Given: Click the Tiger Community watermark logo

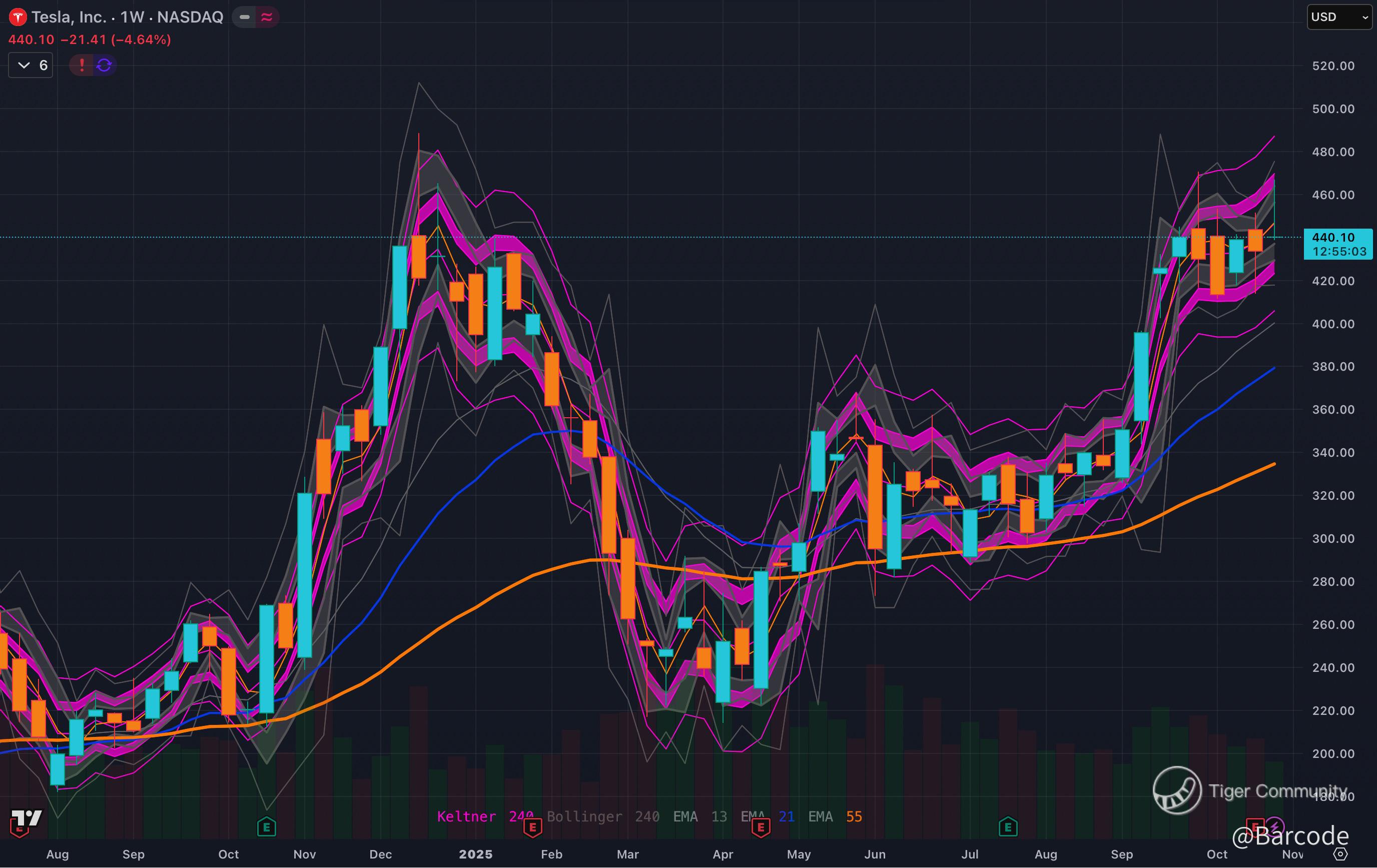Looking at the screenshot, I should point(1177,791).
